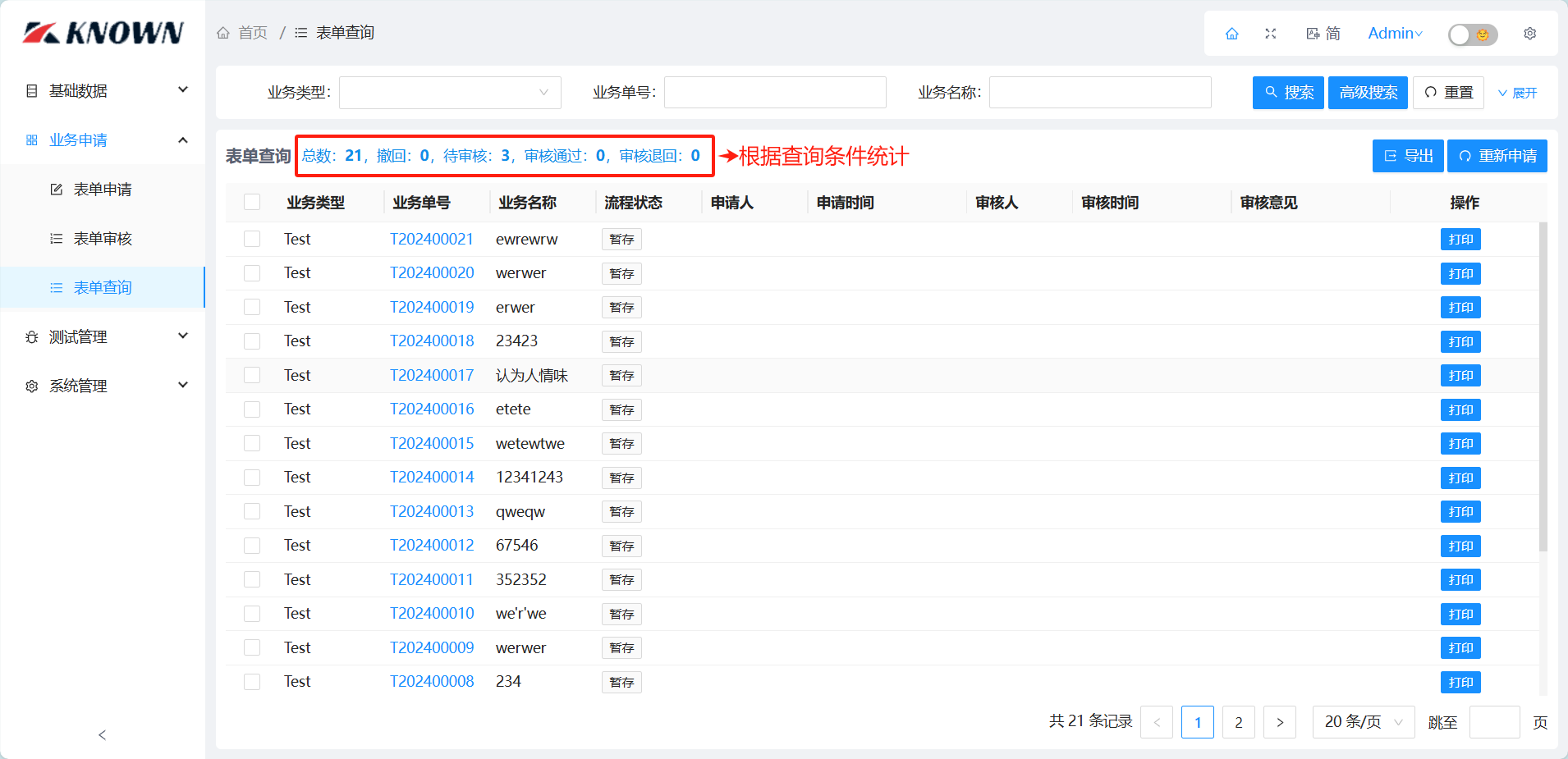Check the row T202400012 checkbox
This screenshot has width=1568, height=759.
(252, 546)
